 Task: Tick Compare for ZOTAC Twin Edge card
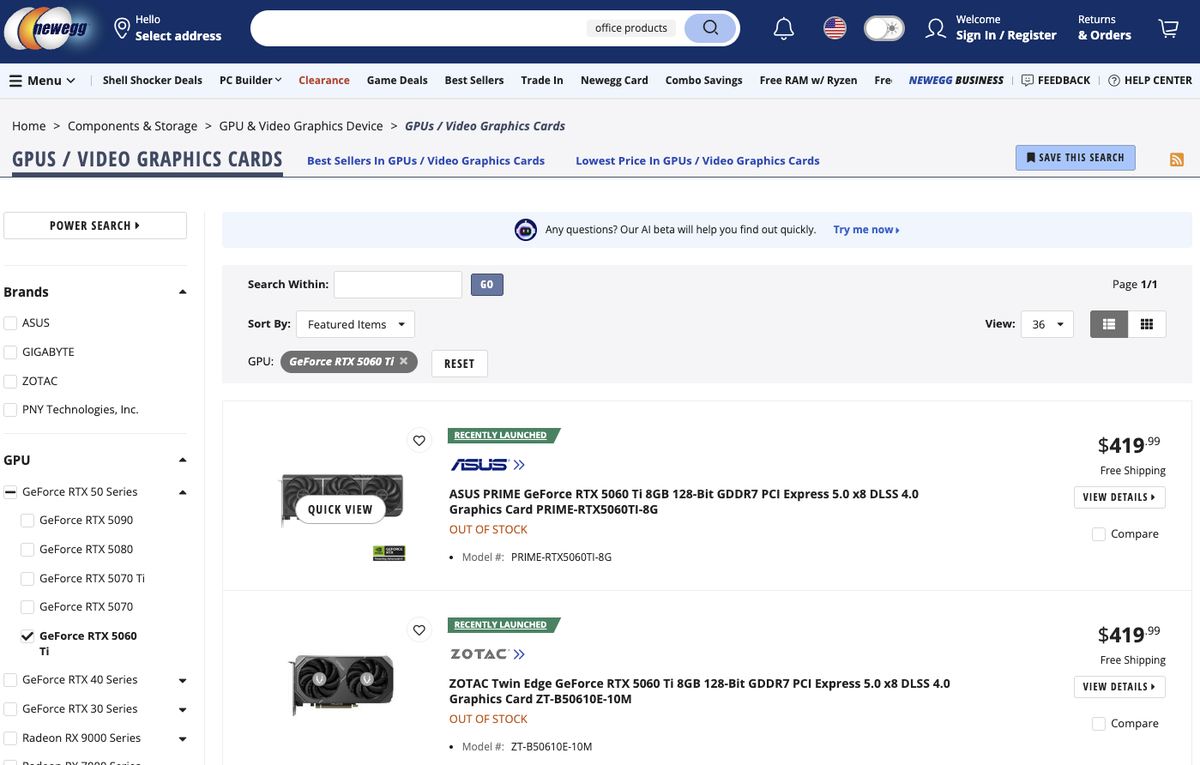[1099, 724]
